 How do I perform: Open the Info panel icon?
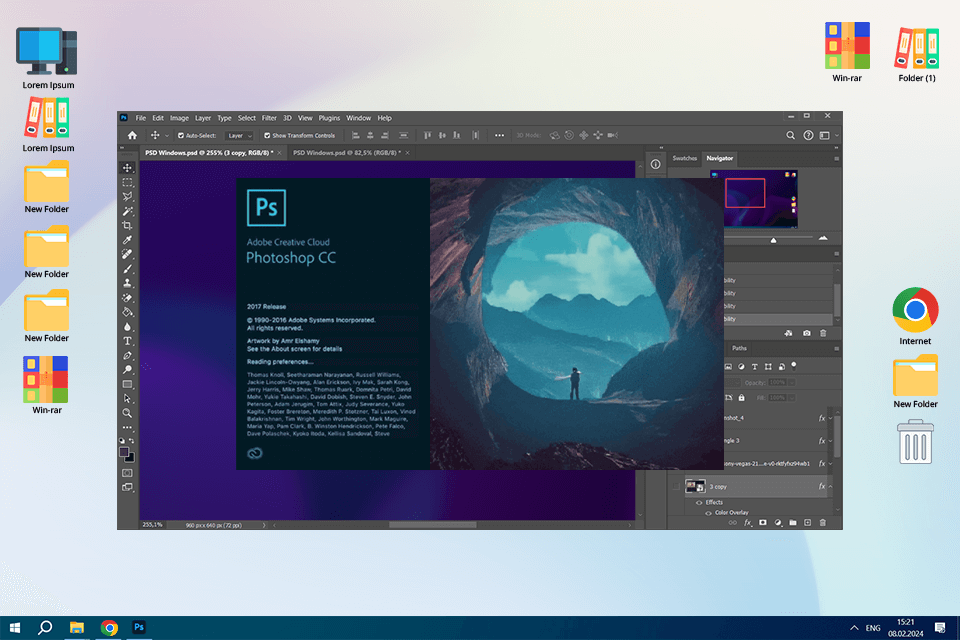click(x=655, y=164)
